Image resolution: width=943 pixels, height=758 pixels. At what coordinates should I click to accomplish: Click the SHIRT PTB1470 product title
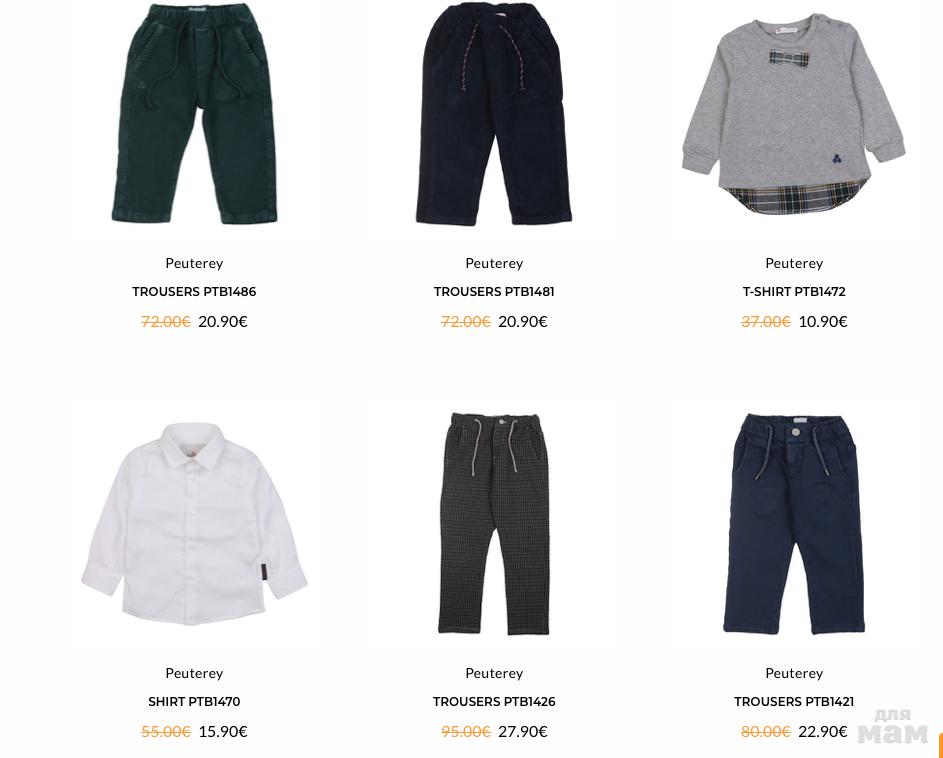tap(194, 701)
